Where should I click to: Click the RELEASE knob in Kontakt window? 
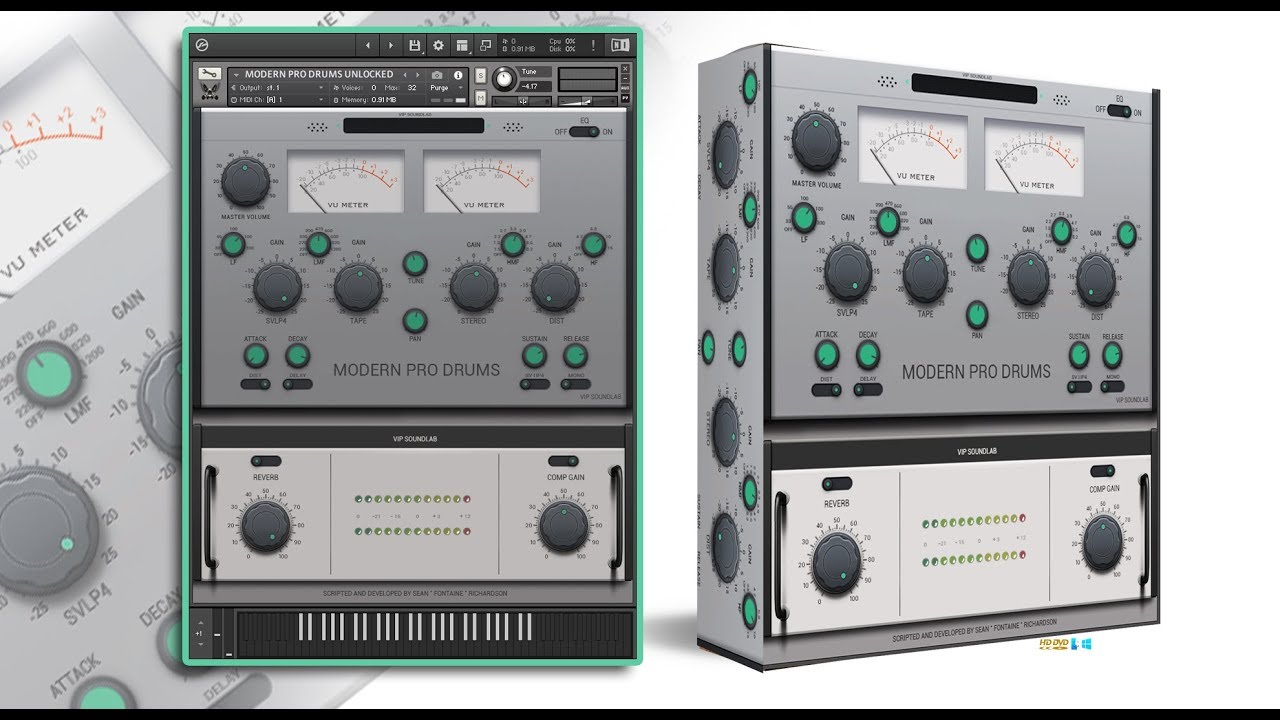tap(576, 355)
